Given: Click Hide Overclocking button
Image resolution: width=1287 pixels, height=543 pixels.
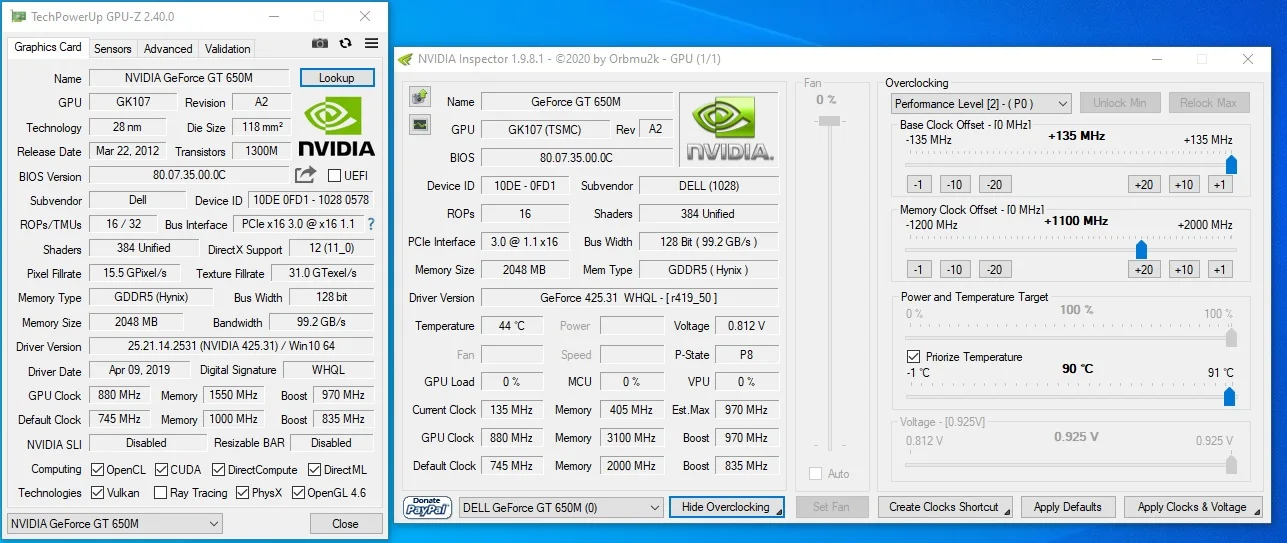Looking at the screenshot, I should pyautogui.click(x=726, y=507).
